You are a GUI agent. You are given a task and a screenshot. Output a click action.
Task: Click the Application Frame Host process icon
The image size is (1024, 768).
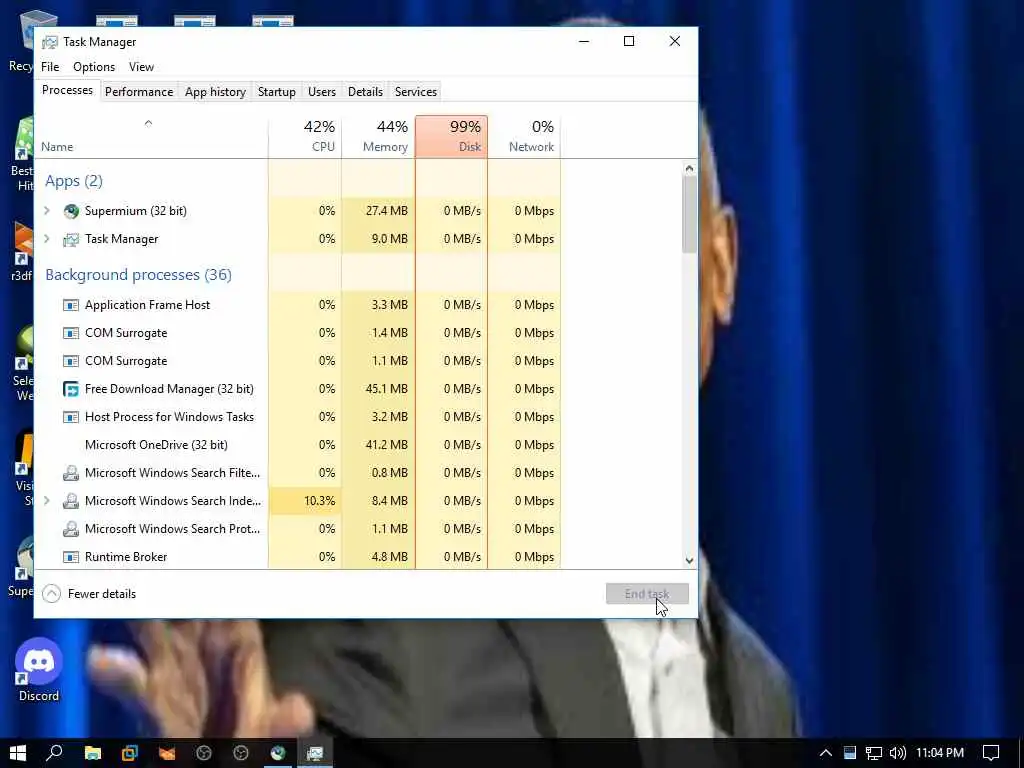[x=71, y=305]
